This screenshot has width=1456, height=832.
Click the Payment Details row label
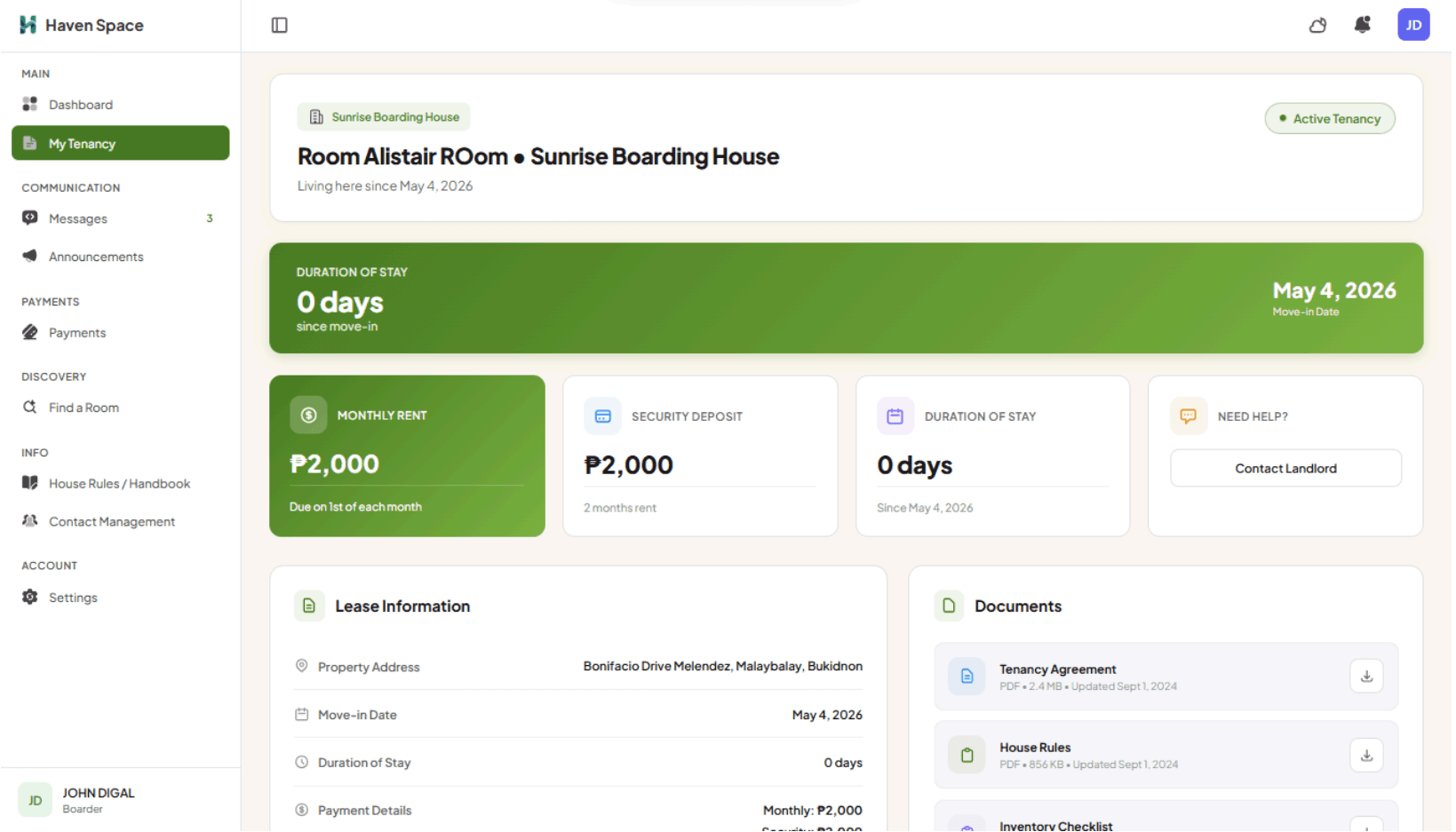[364, 811]
